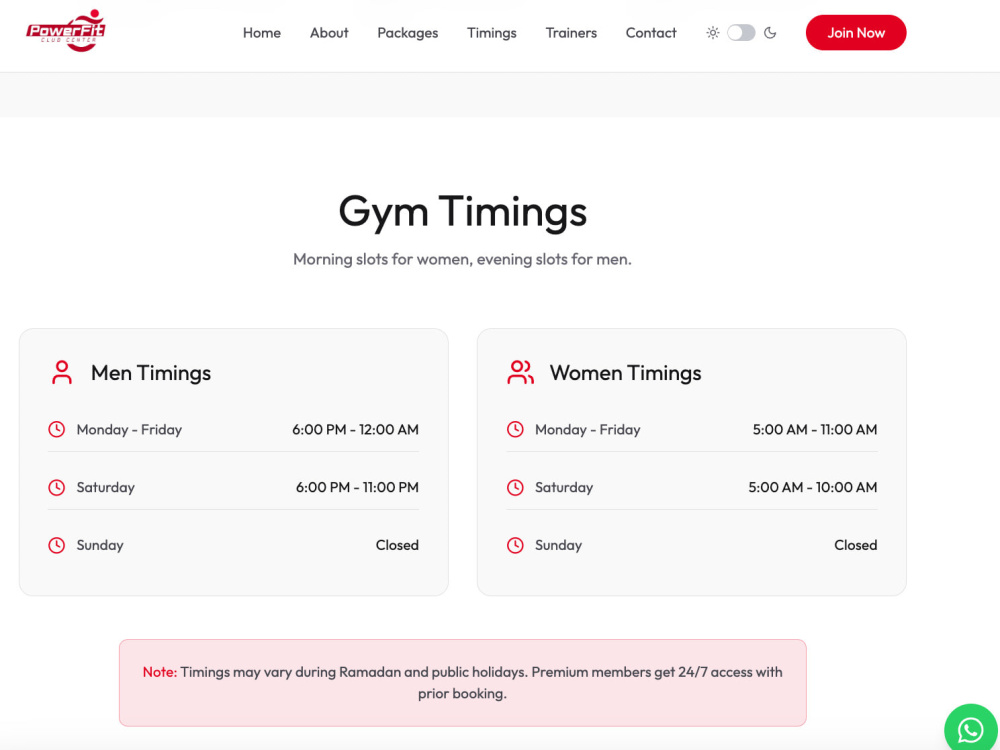This screenshot has height=750, width=1000.
Task: Click the Gym Timings heading
Action: tap(462, 213)
